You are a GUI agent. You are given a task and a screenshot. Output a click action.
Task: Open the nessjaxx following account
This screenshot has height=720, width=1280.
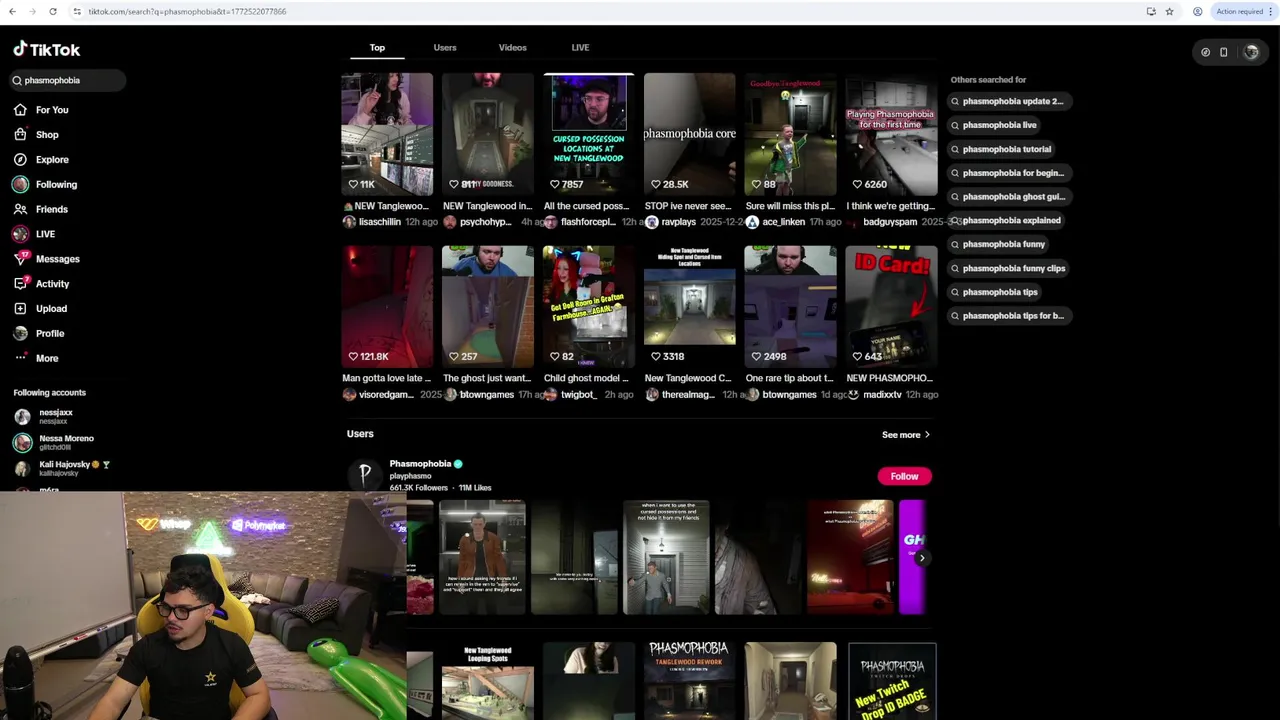tap(56, 417)
